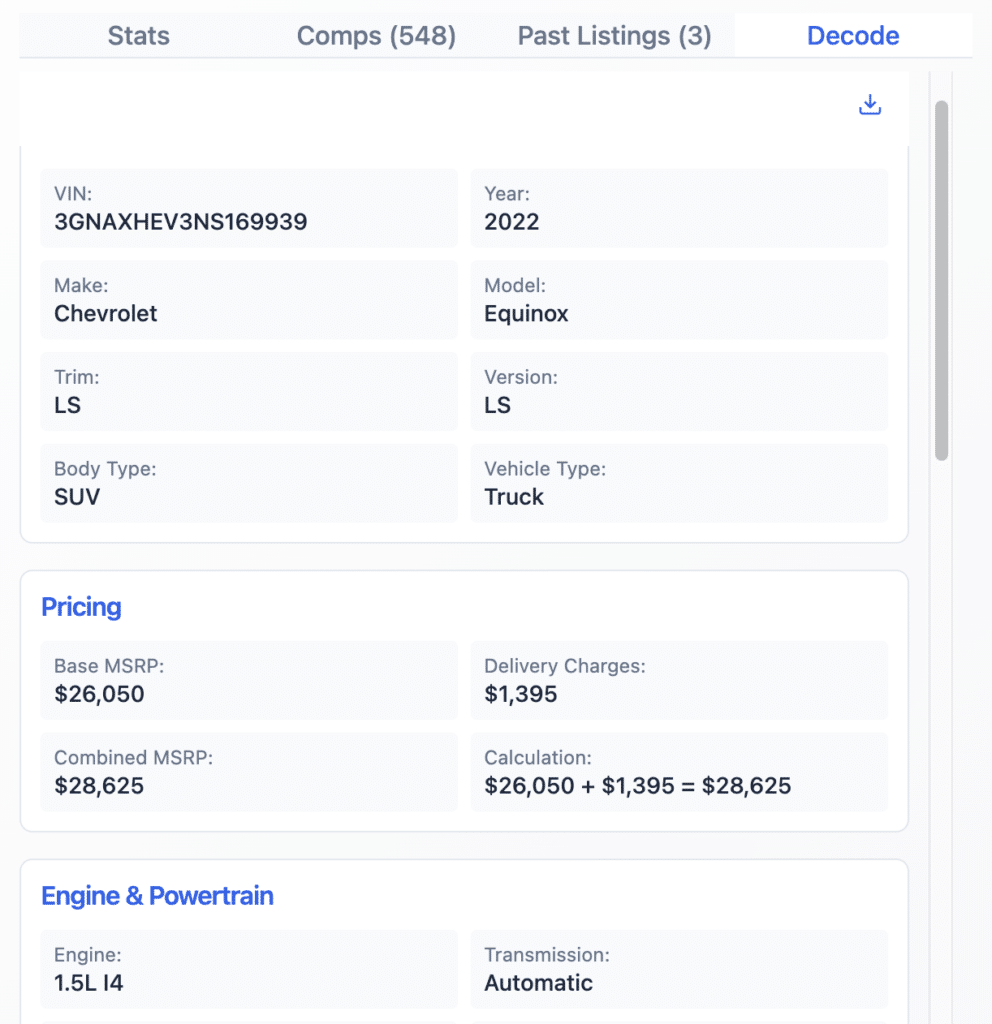The height and width of the screenshot is (1024, 992).
Task: Switch to the Stats tab
Action: 138,35
